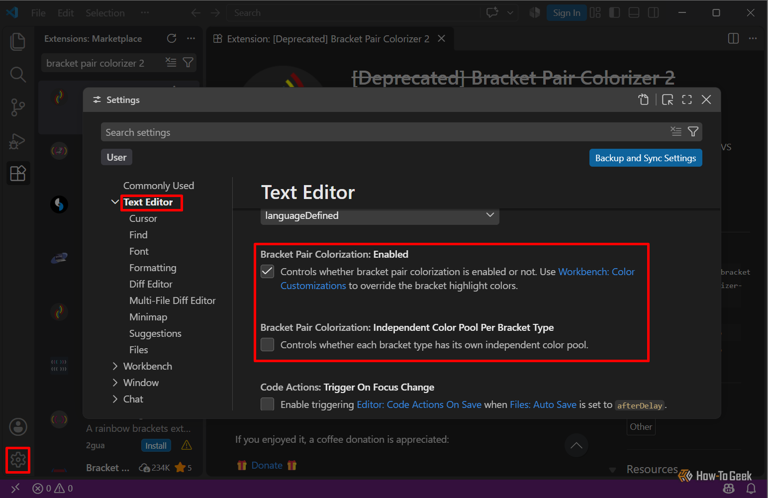The image size is (768, 498).
Task: Open the Run and Debug view
Action: (x=18, y=141)
